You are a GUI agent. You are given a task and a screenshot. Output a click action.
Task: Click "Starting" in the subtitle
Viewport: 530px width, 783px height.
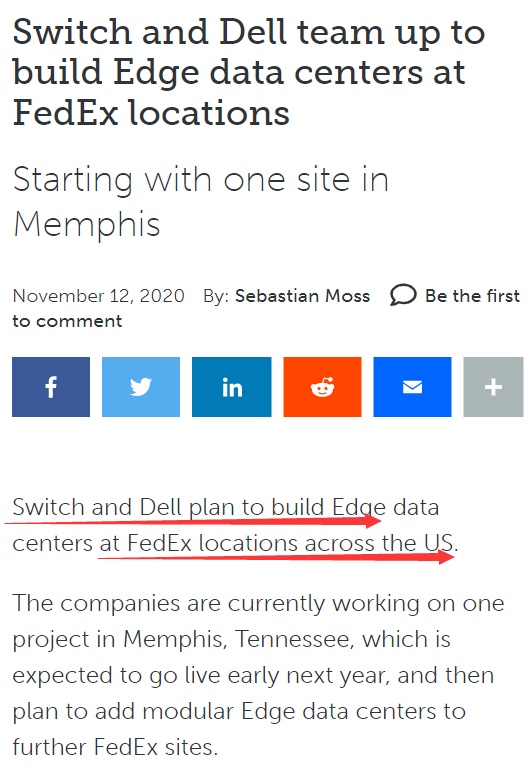73,181
